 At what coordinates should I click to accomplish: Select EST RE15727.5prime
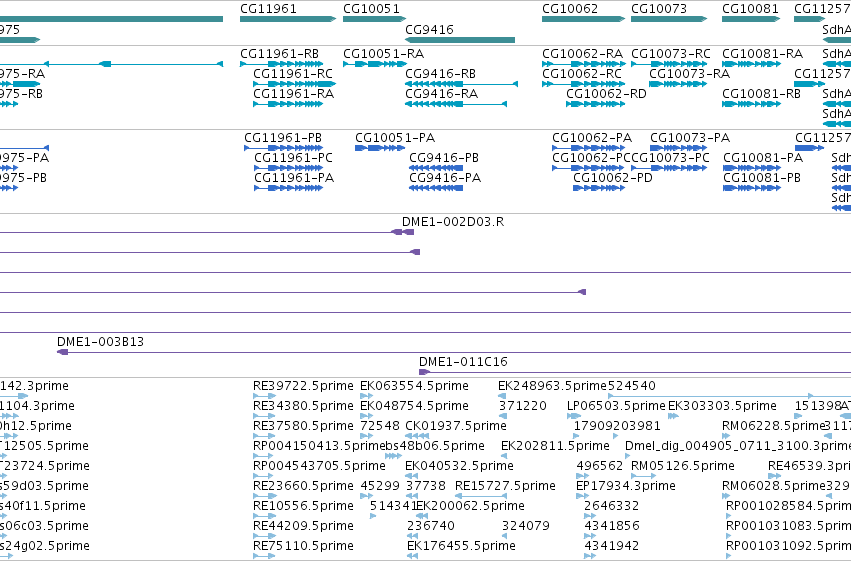tap(505, 486)
